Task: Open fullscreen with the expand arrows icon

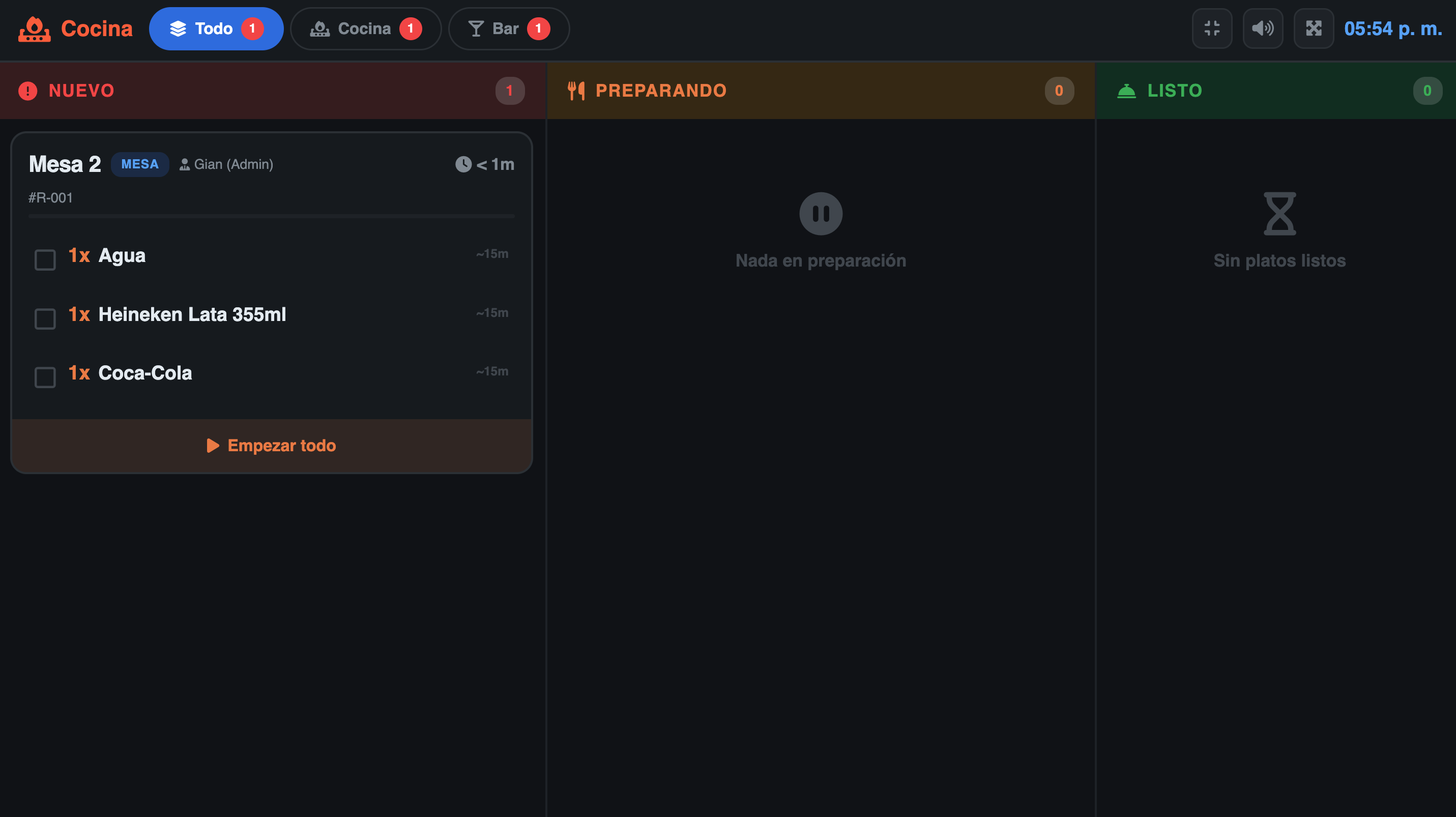Action: pos(1314,28)
